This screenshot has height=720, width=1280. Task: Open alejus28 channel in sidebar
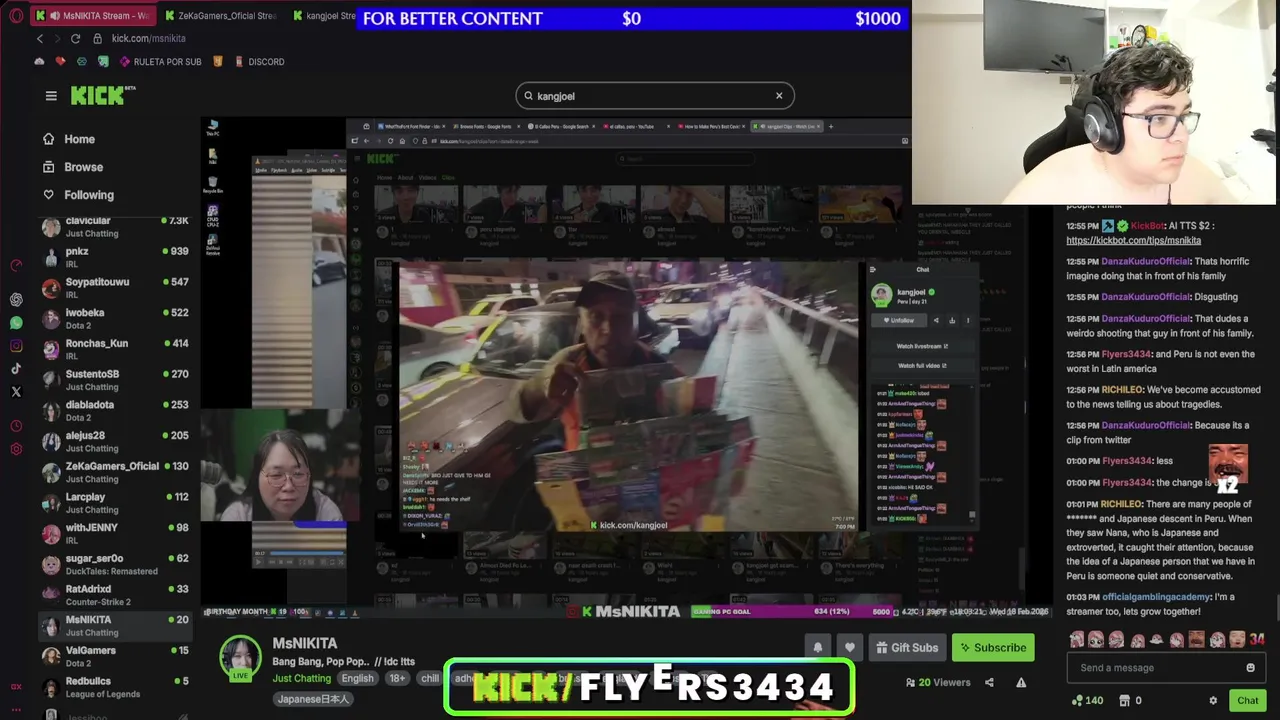click(x=115, y=441)
